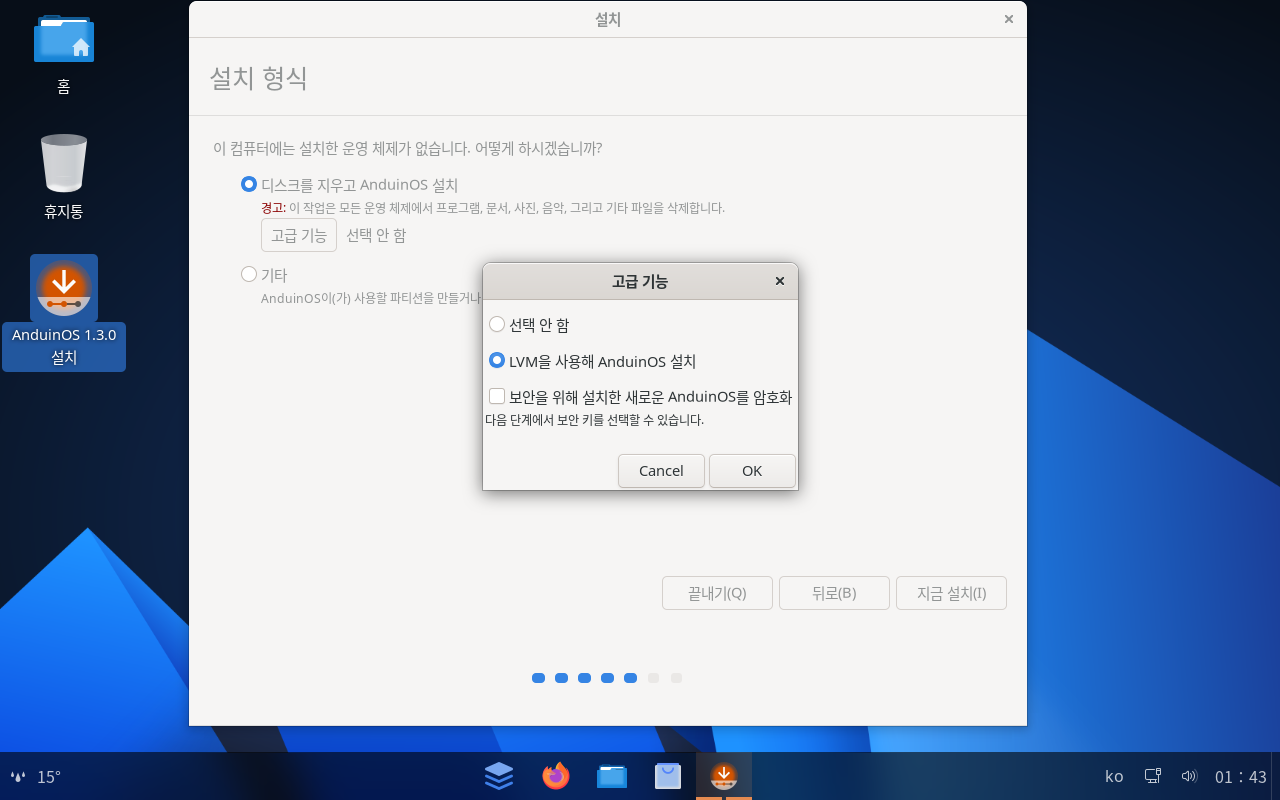
Task: Launch Firefox from the taskbar
Action: click(x=555, y=776)
